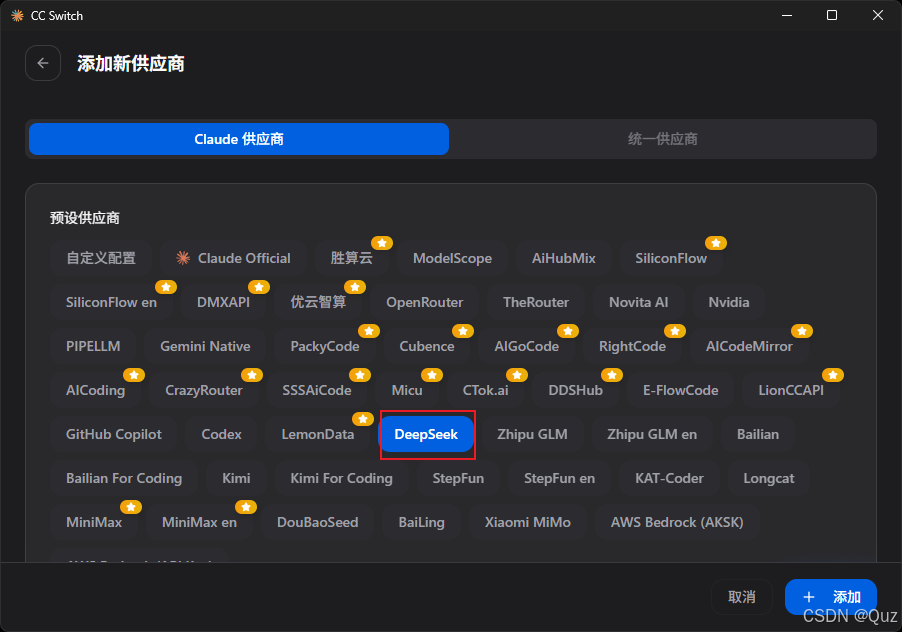The height and width of the screenshot is (632, 902).
Task: Pick Kimi For Coding preset
Action: click(x=341, y=478)
